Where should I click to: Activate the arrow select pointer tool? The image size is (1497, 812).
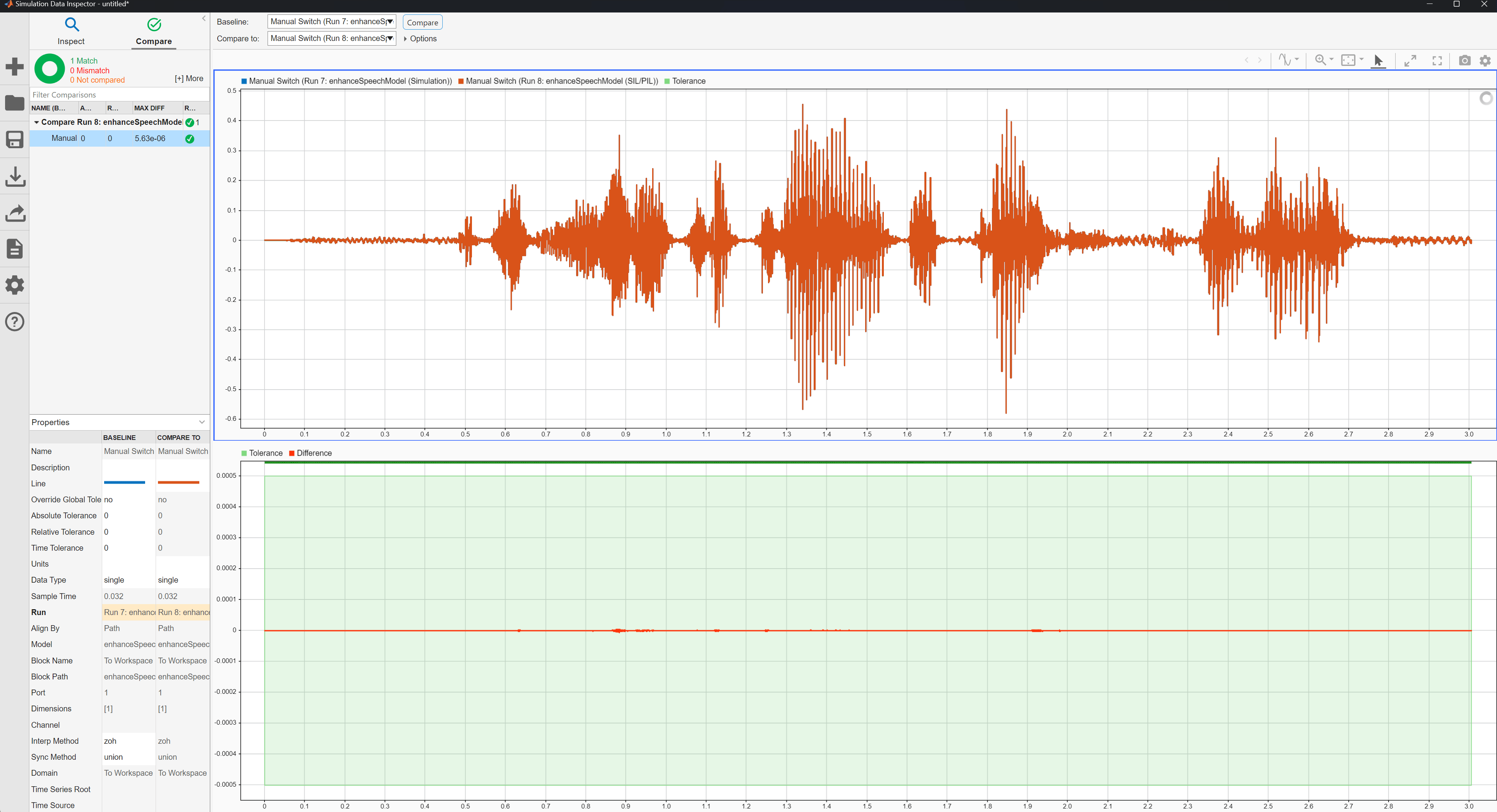pyautogui.click(x=1378, y=60)
